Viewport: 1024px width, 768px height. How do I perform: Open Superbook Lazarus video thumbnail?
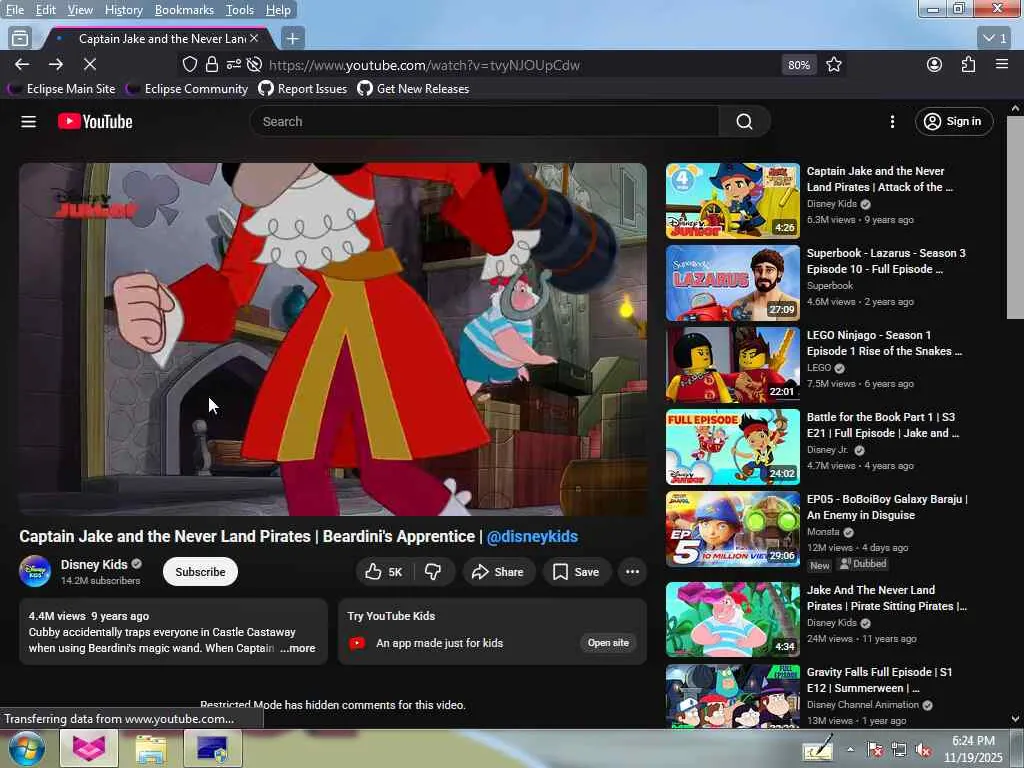click(733, 283)
